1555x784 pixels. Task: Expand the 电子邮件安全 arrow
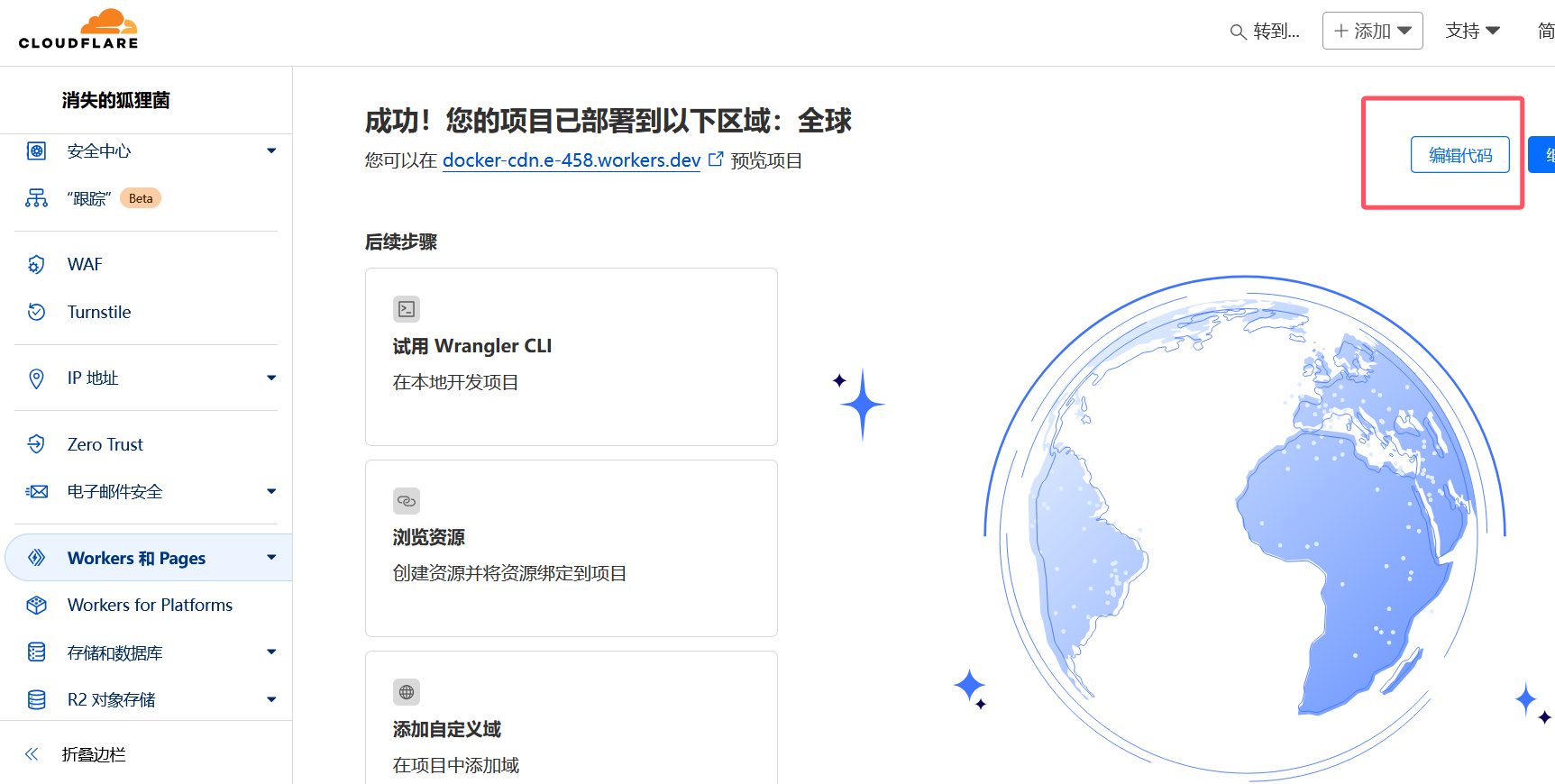click(x=271, y=491)
